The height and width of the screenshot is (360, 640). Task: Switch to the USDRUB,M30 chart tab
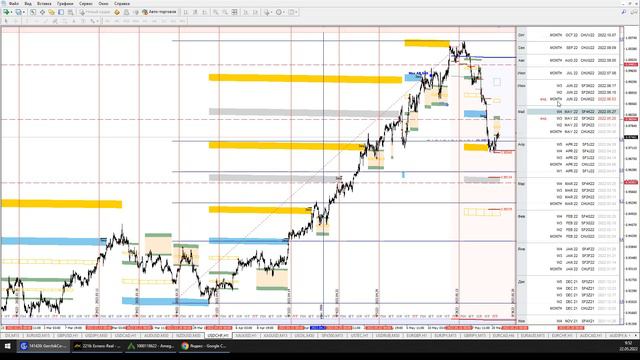(387, 336)
